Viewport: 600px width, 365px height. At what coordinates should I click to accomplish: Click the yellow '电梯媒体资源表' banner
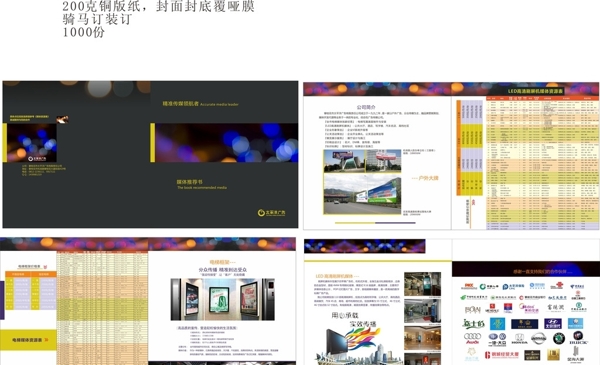pyautogui.click(x=28, y=340)
